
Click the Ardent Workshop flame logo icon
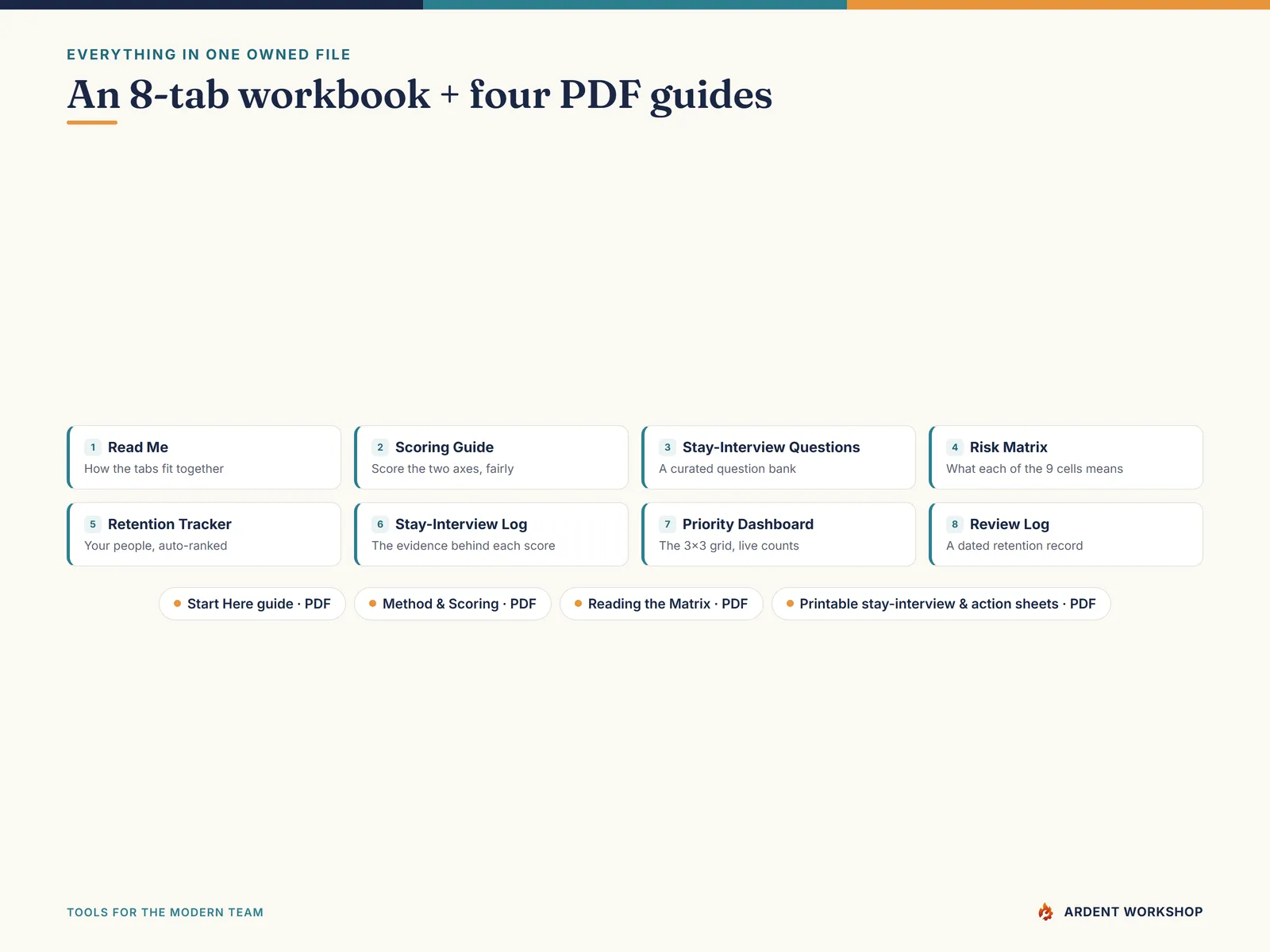coord(1045,912)
